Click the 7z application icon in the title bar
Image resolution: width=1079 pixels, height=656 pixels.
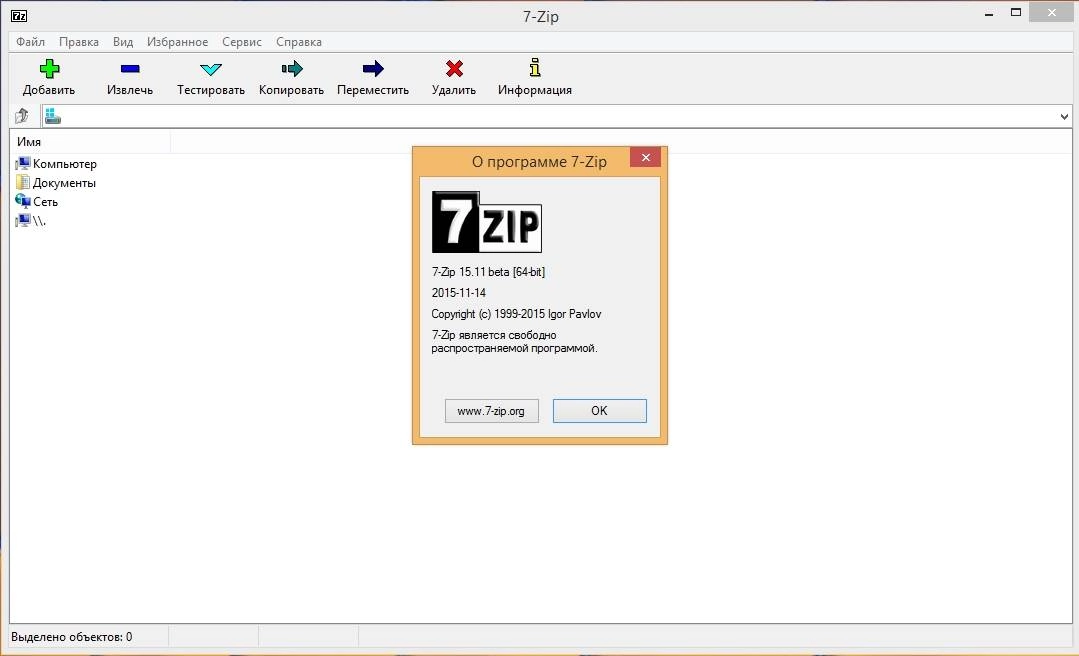click(19, 15)
